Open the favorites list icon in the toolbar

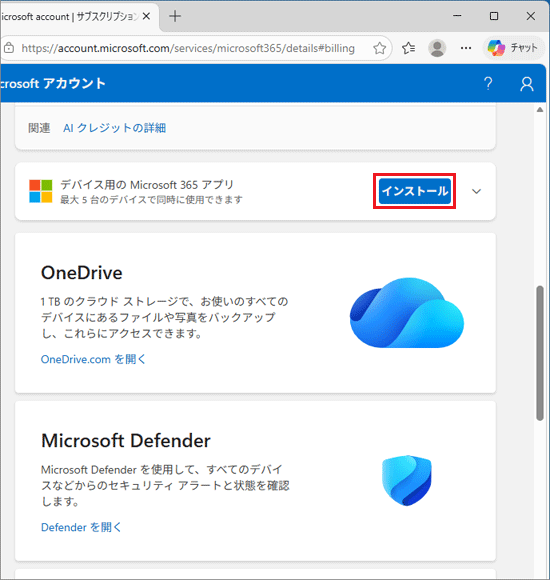[x=408, y=48]
